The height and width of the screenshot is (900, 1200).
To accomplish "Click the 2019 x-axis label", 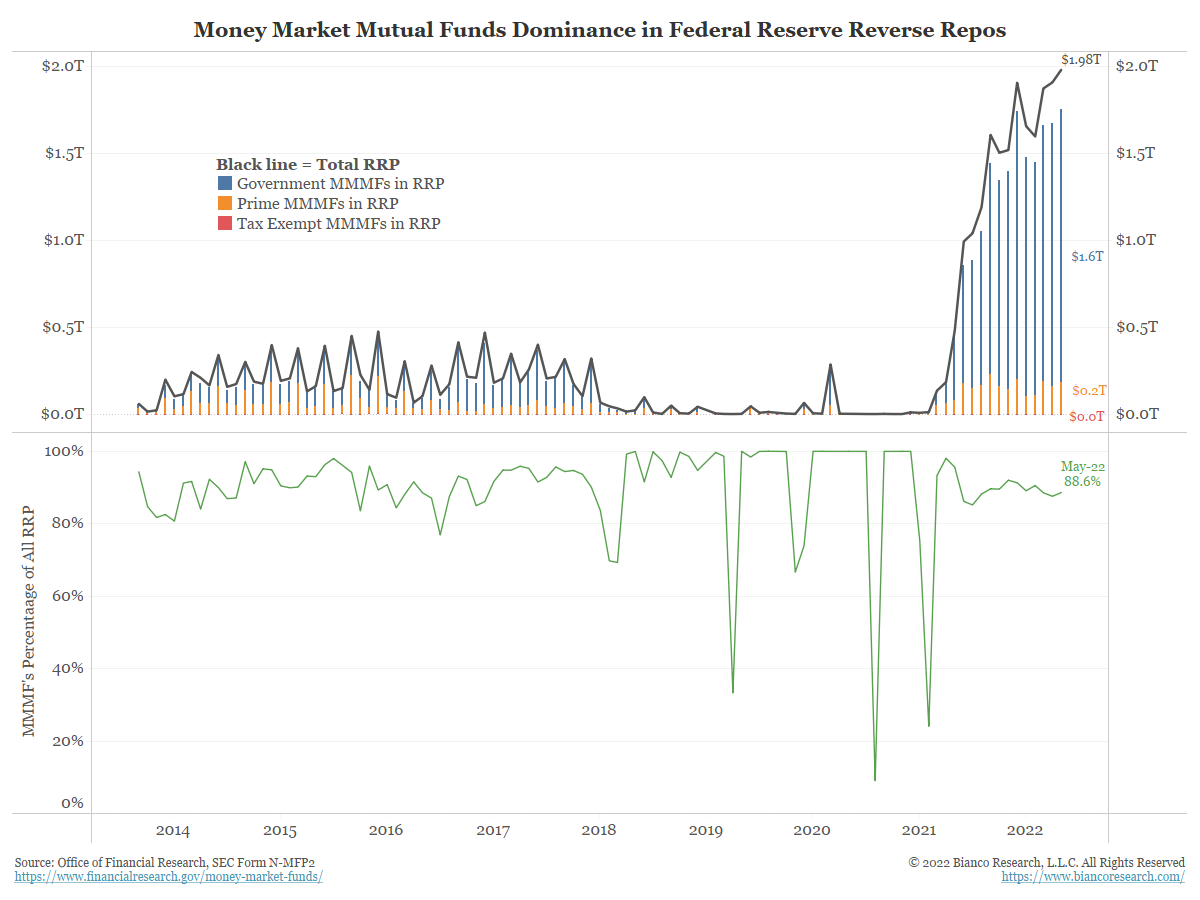I will coord(706,830).
